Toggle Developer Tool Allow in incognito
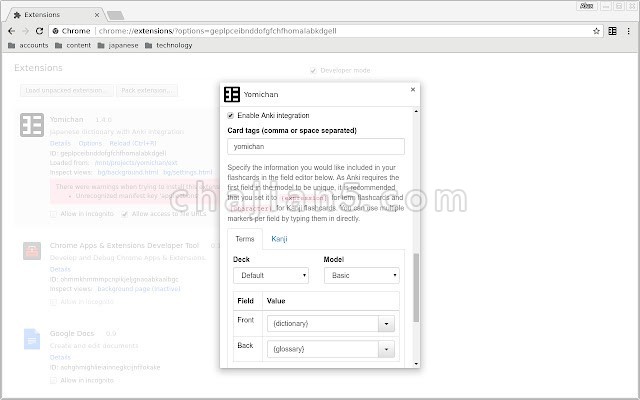Viewport: 640px width, 400px height. pos(53,302)
